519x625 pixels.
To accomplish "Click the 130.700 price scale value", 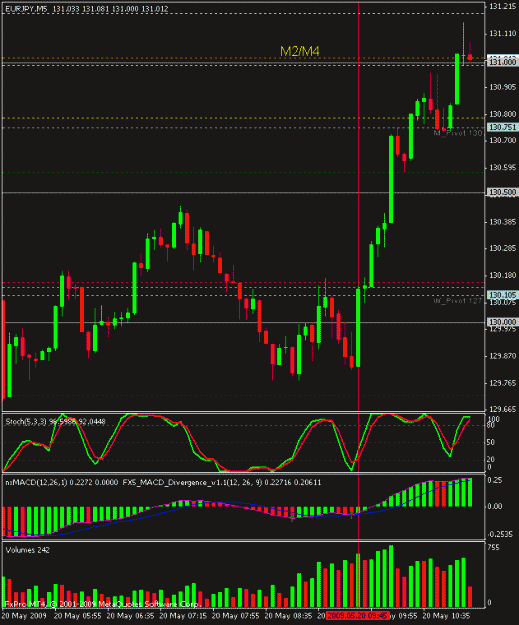I will (x=503, y=140).
